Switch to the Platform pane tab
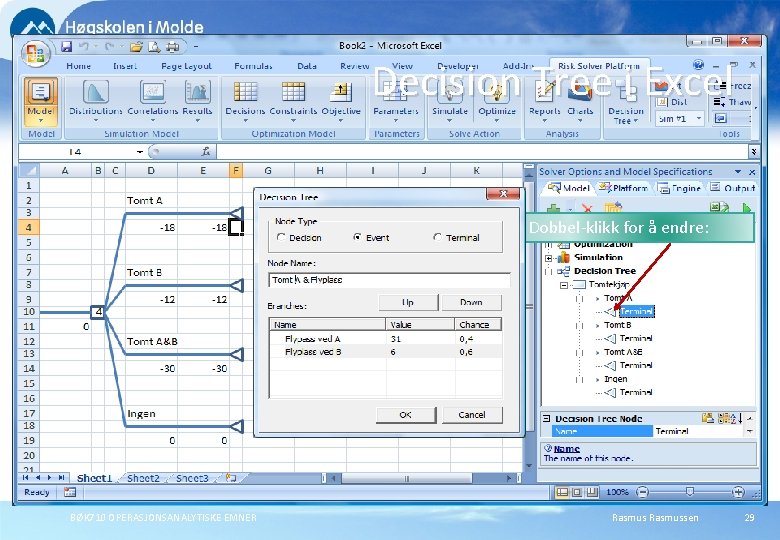 624,188
